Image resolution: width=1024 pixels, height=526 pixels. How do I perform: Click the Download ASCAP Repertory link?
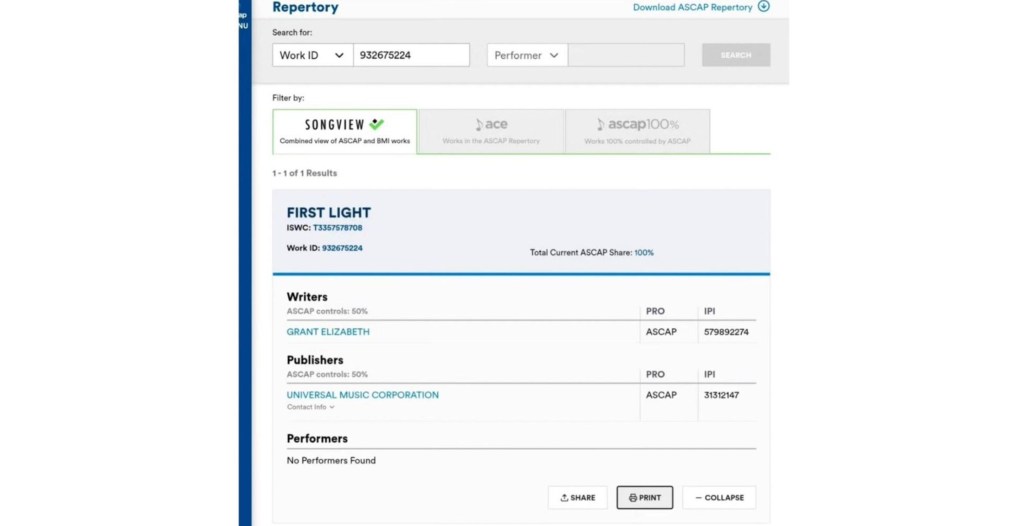[x=692, y=7]
